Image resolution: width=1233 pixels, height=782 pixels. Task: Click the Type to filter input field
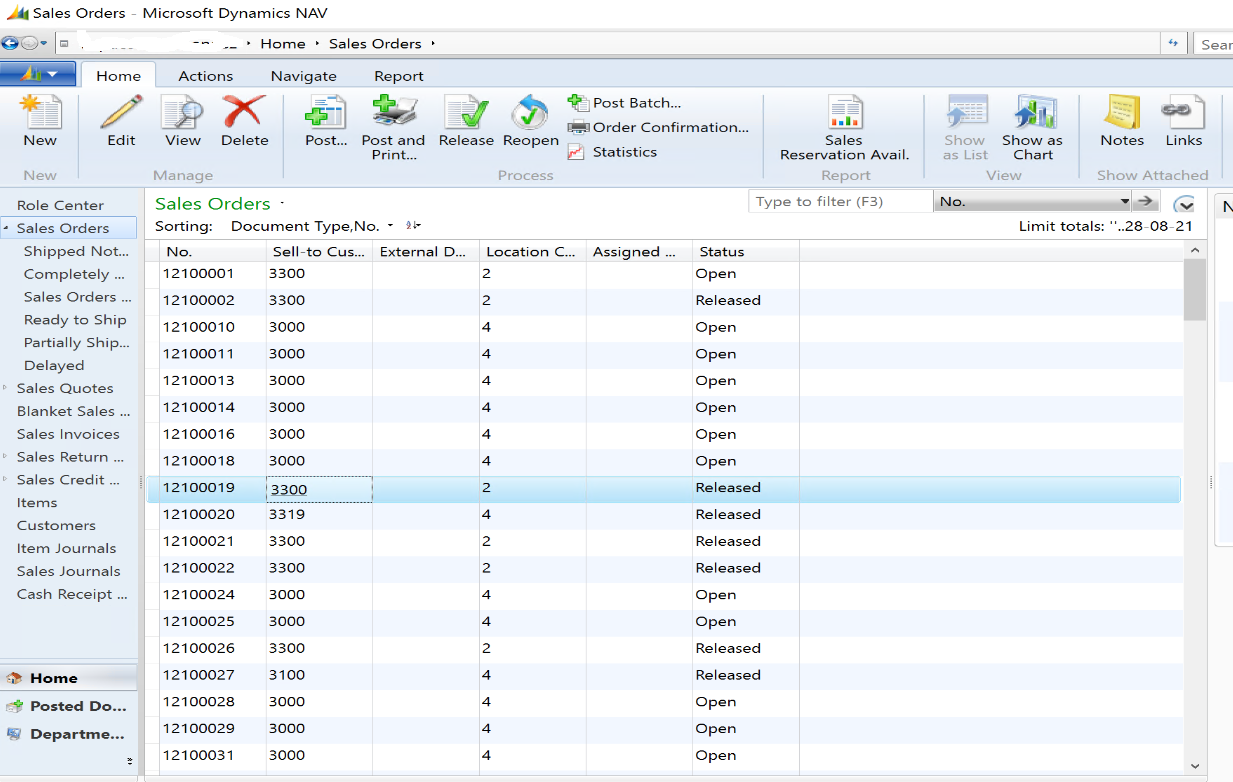click(x=840, y=201)
